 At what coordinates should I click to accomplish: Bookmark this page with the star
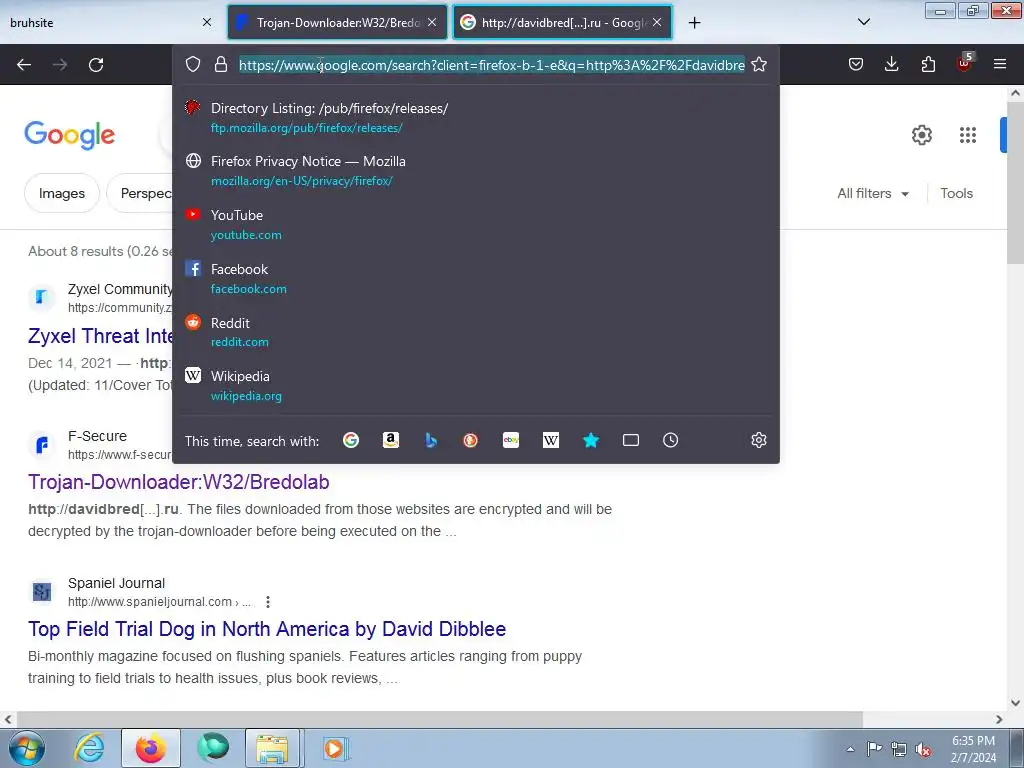click(759, 65)
